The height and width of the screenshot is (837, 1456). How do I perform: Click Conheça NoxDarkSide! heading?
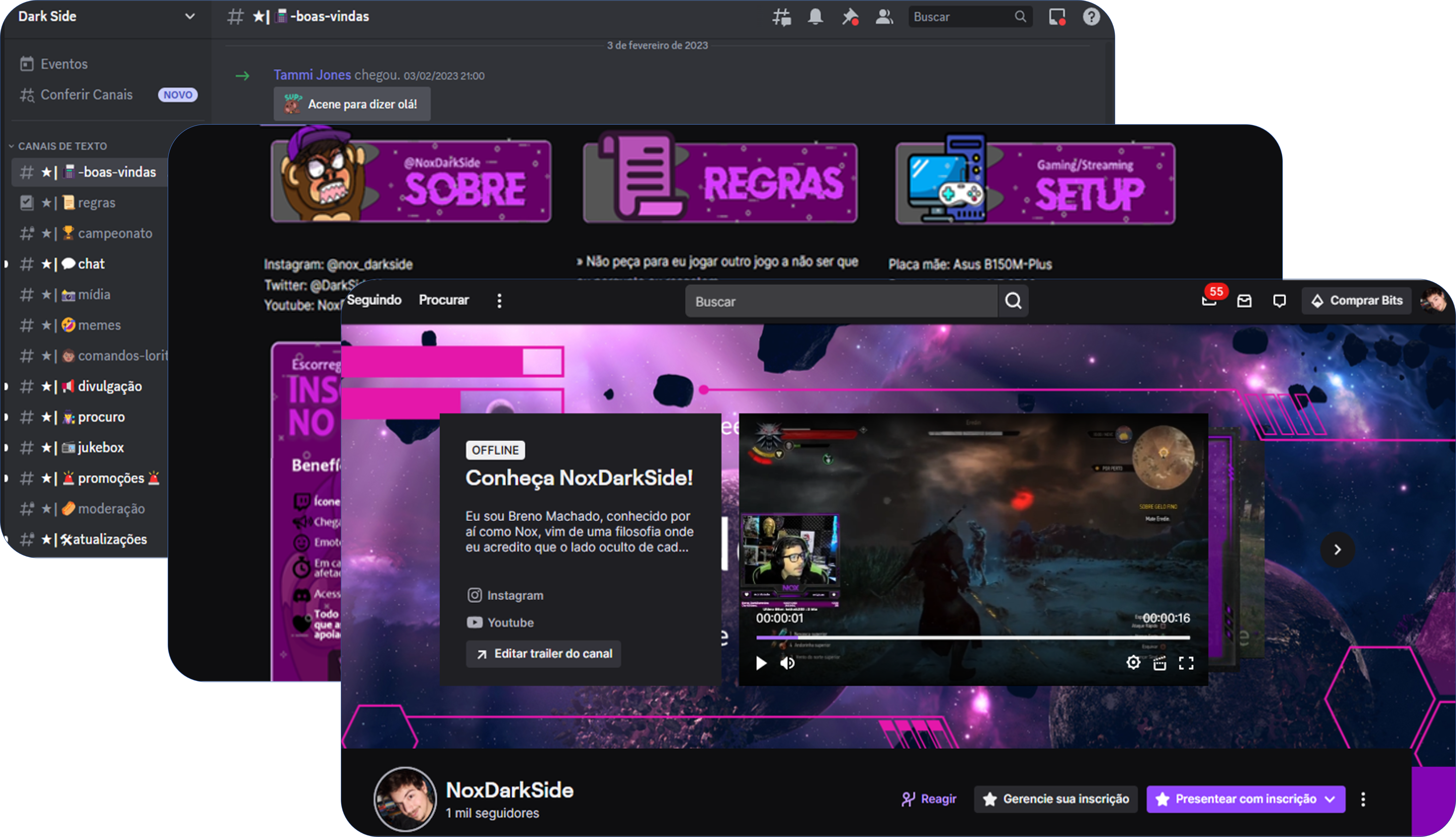[x=579, y=478]
